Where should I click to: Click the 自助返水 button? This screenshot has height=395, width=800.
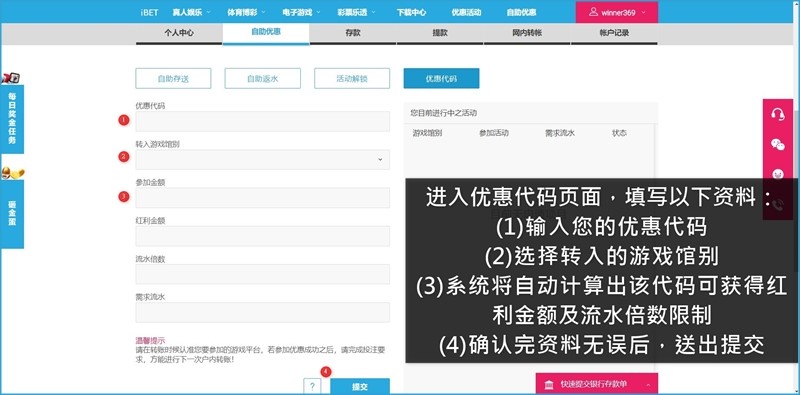(x=263, y=79)
